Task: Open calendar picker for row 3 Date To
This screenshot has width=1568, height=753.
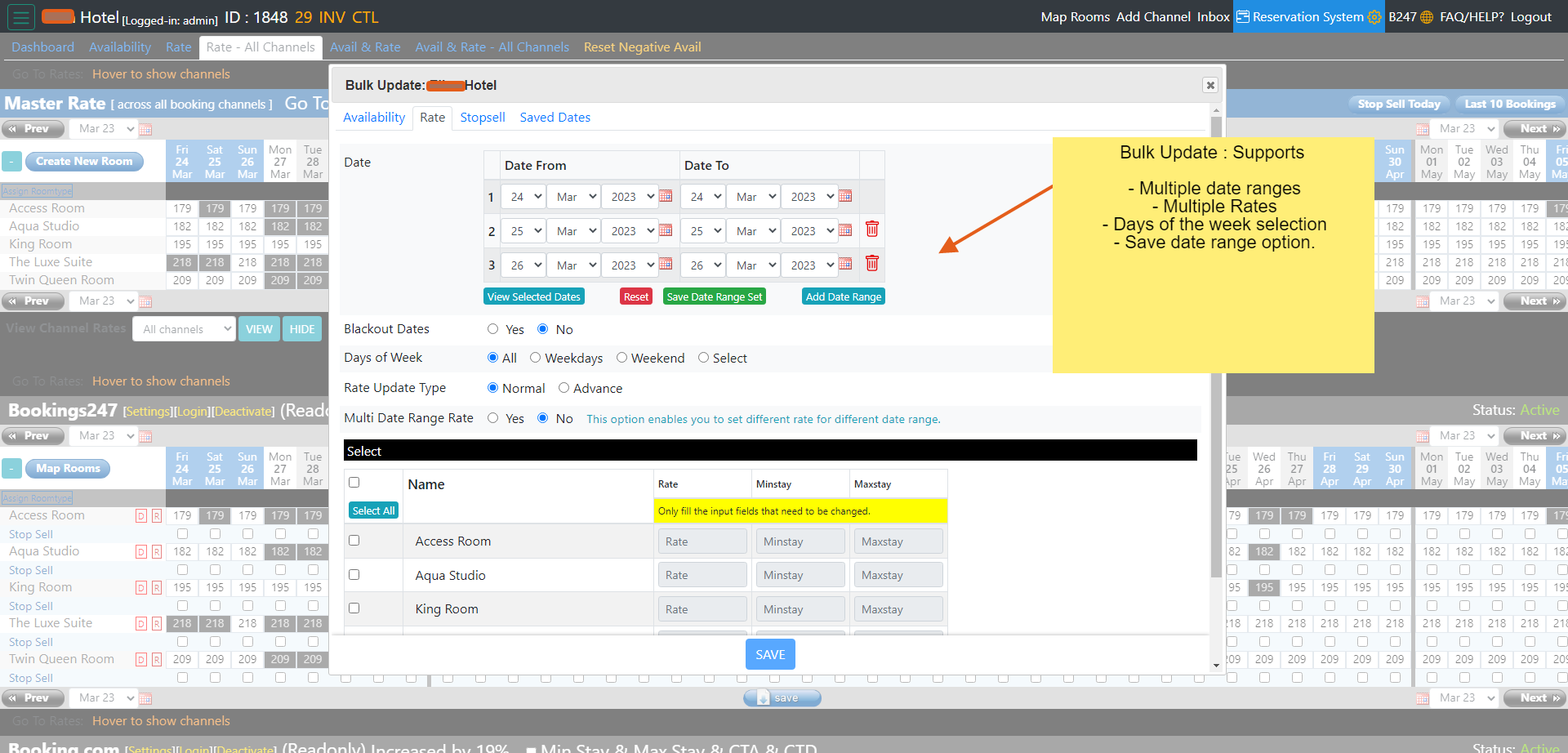Action: (x=845, y=264)
